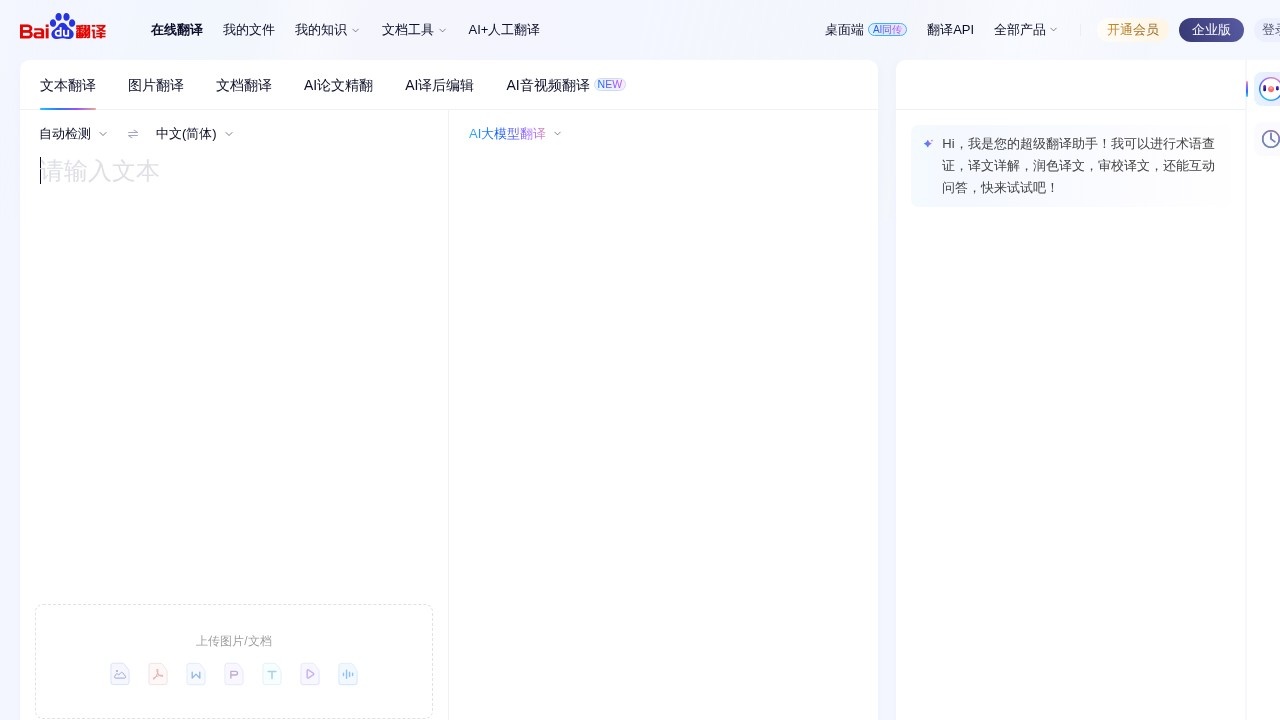Screen dimensions: 1280x720
Task: Click the AI assistant avatar icon
Action: 1270,89
